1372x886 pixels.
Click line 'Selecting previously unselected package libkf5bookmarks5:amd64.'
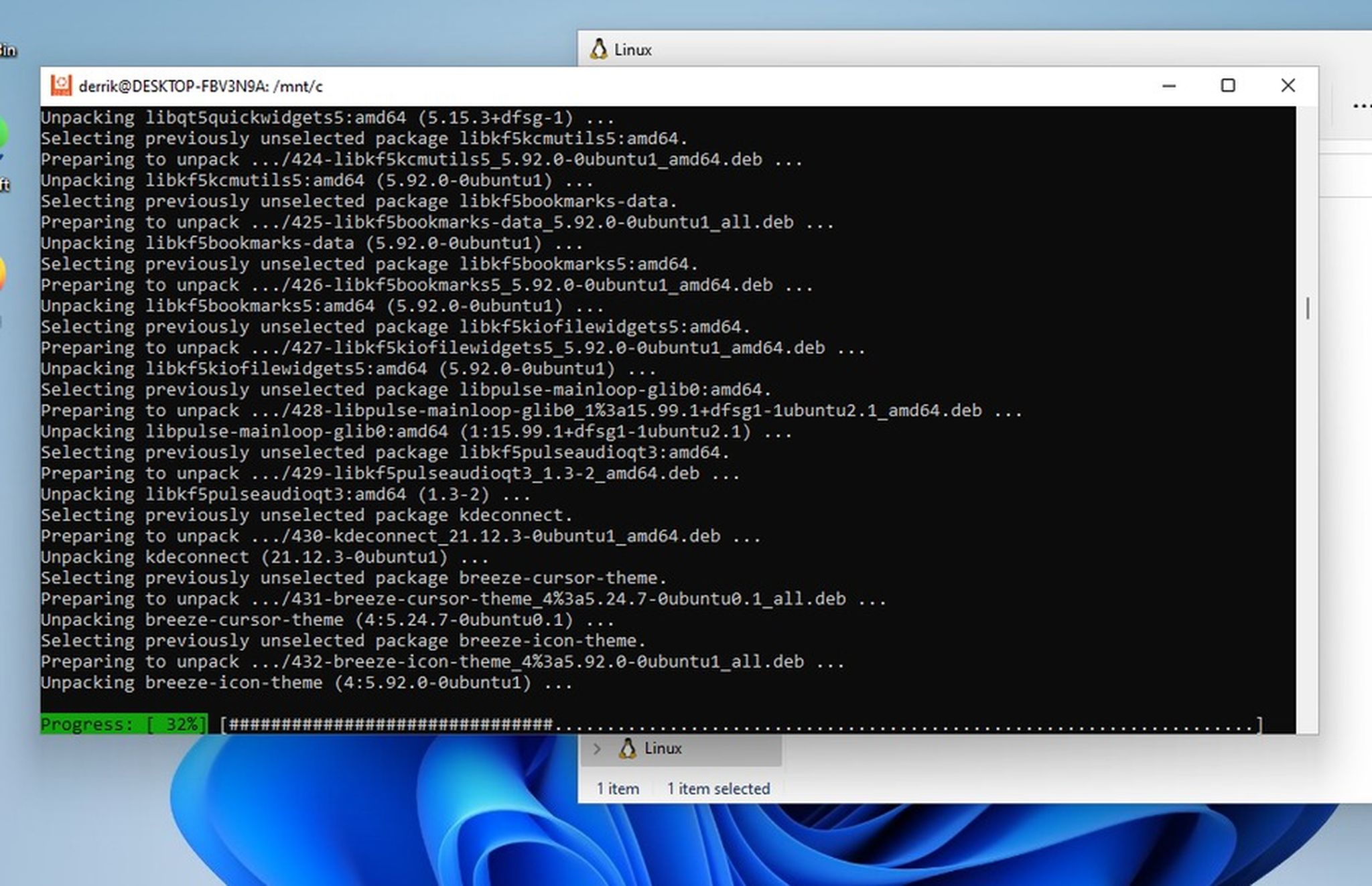369,264
